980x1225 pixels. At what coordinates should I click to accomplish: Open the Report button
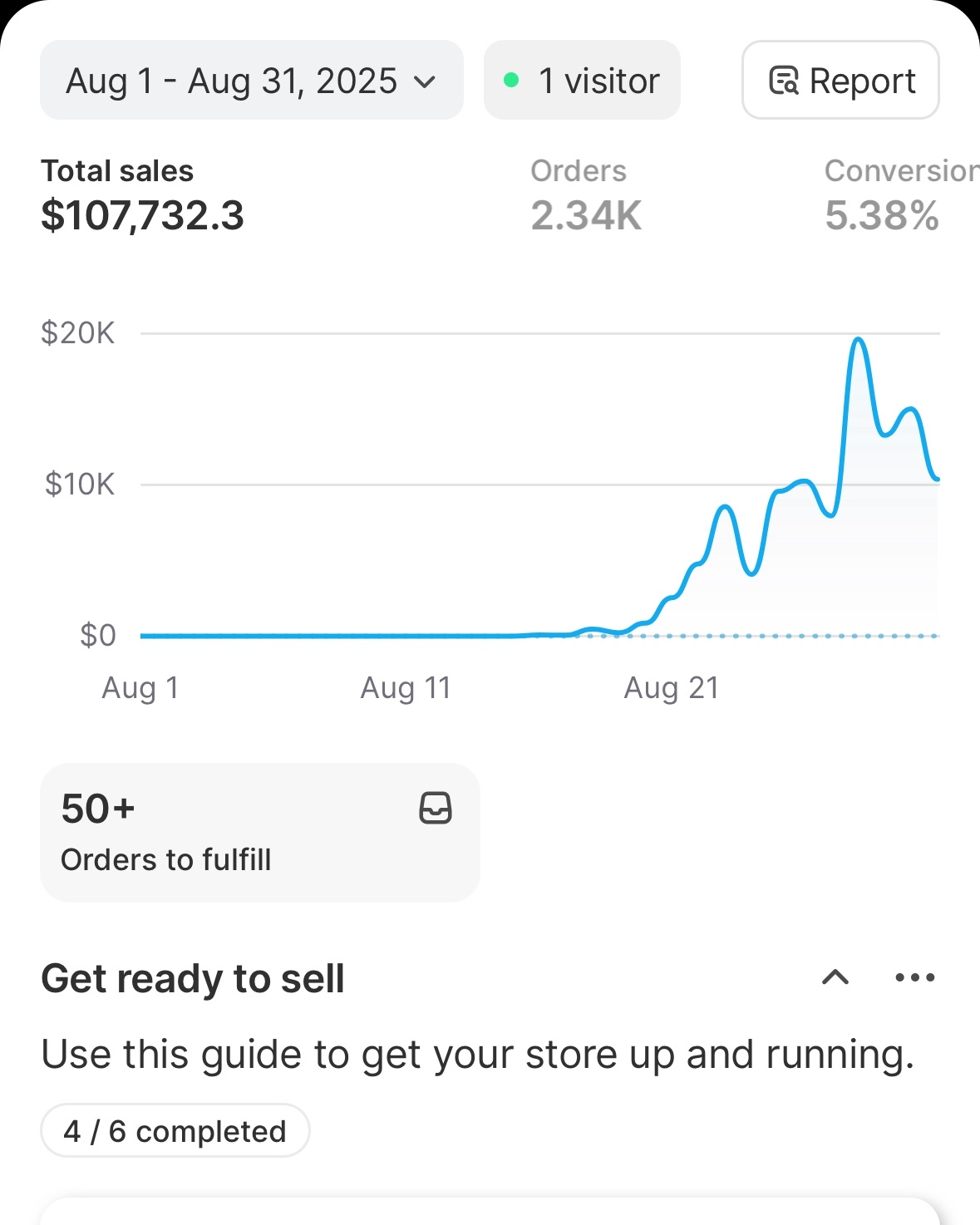[840, 81]
